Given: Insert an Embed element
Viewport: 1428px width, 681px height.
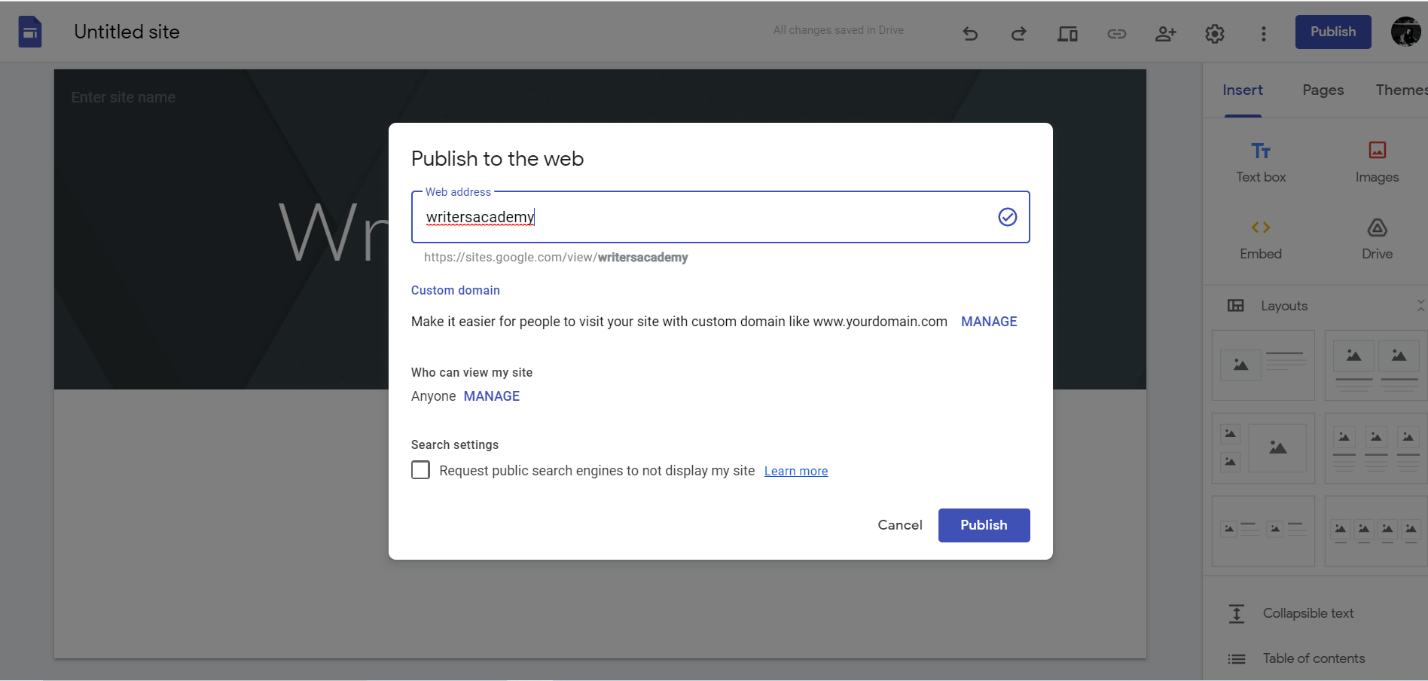Looking at the screenshot, I should pyautogui.click(x=1261, y=239).
